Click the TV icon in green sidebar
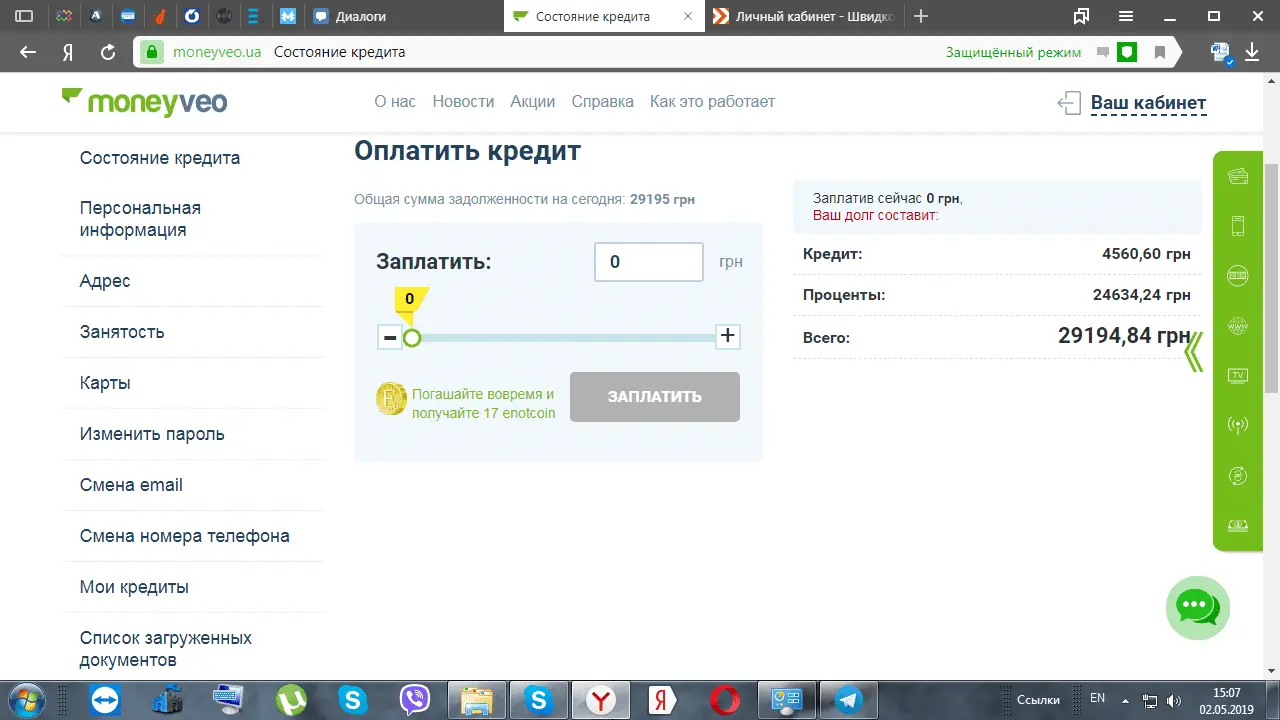 point(1237,376)
